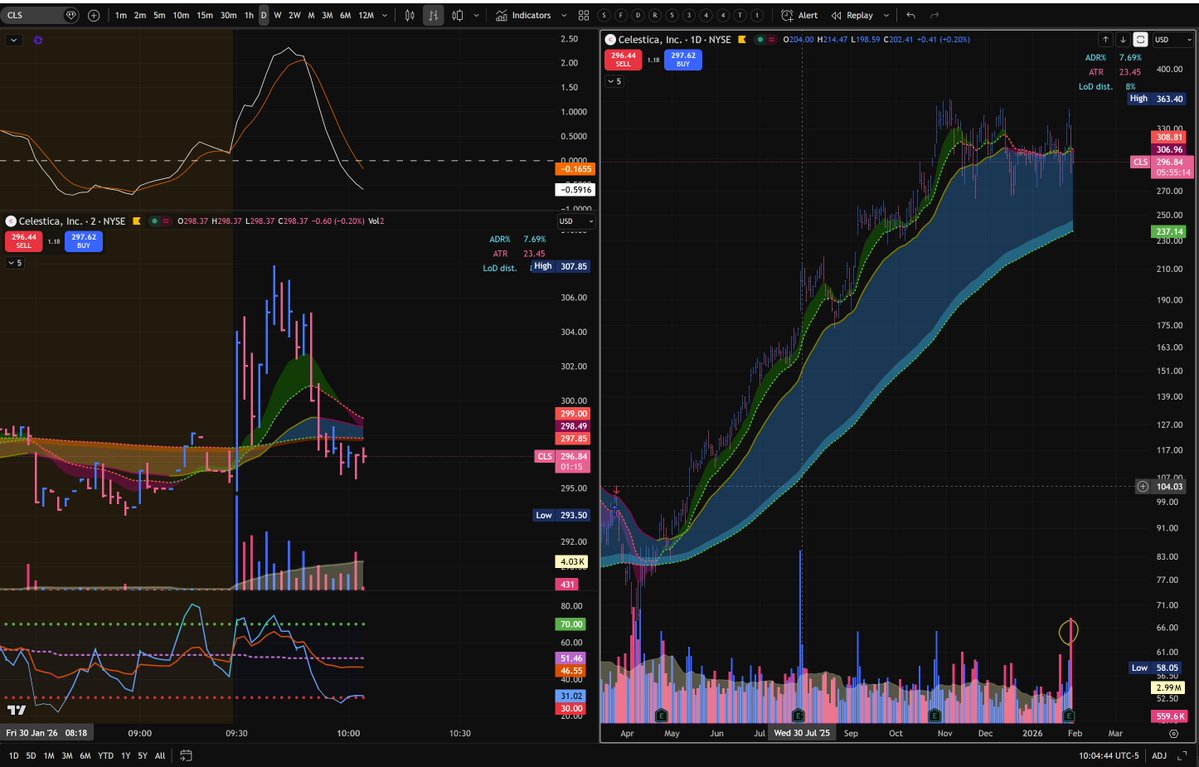Switch to the 5m timeframe

(159, 15)
